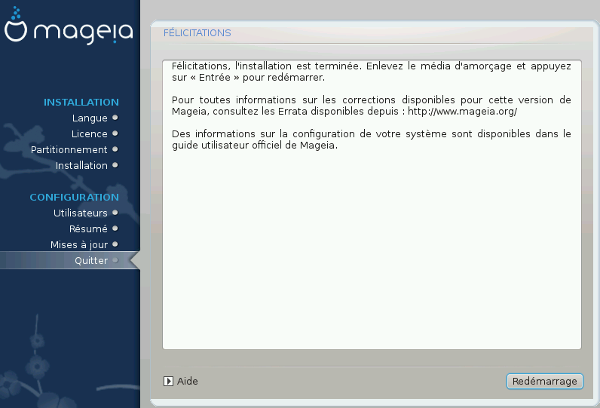The image size is (600, 408).
Task: Click the "guide utilisateur officiel de Mageia" text
Action: [254, 145]
